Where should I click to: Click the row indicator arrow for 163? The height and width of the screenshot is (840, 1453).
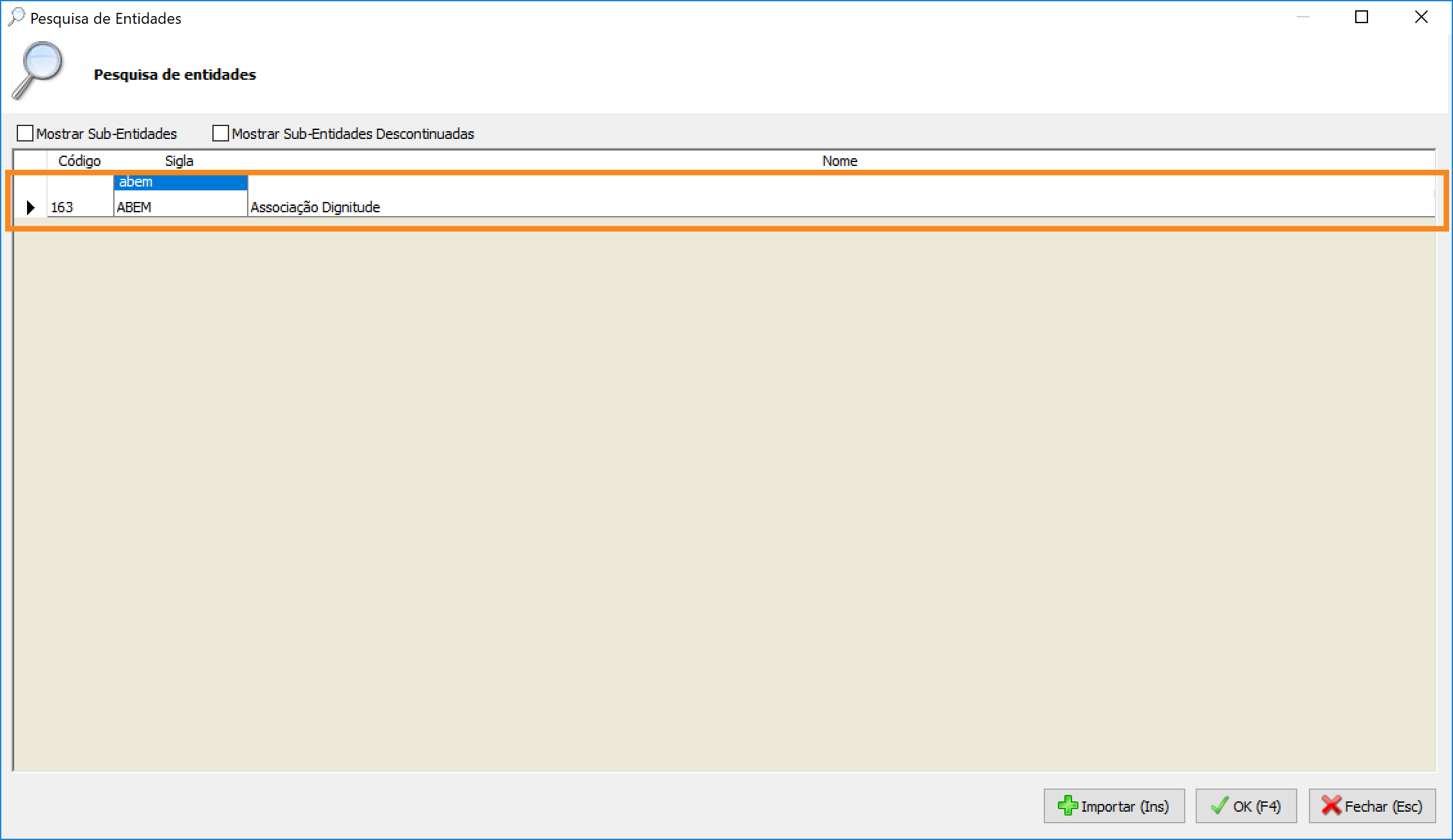[30, 207]
